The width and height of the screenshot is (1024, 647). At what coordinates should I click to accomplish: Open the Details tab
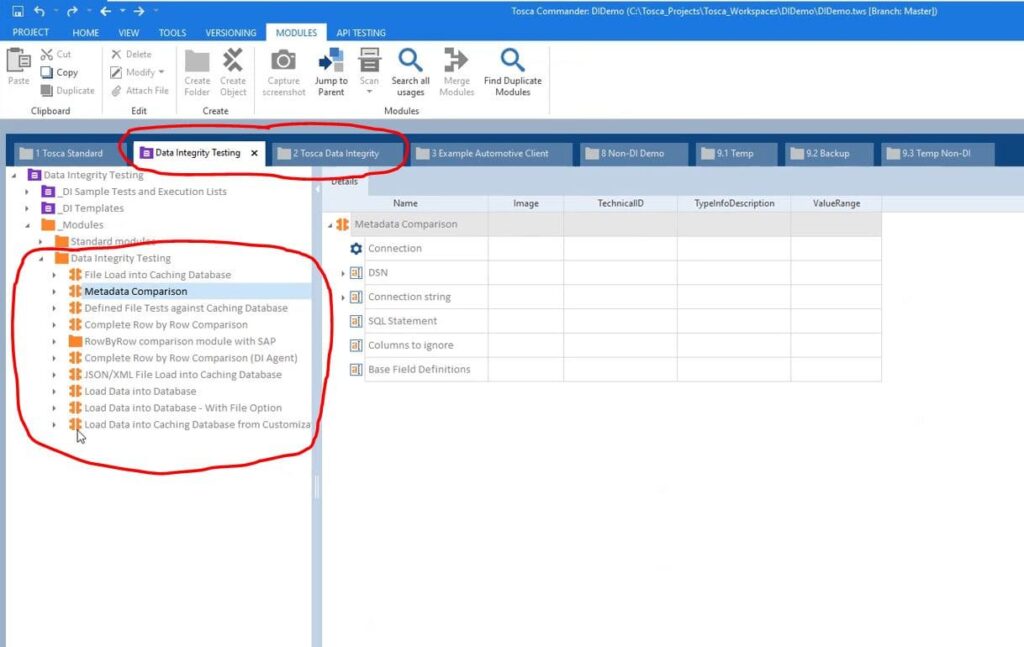(344, 181)
